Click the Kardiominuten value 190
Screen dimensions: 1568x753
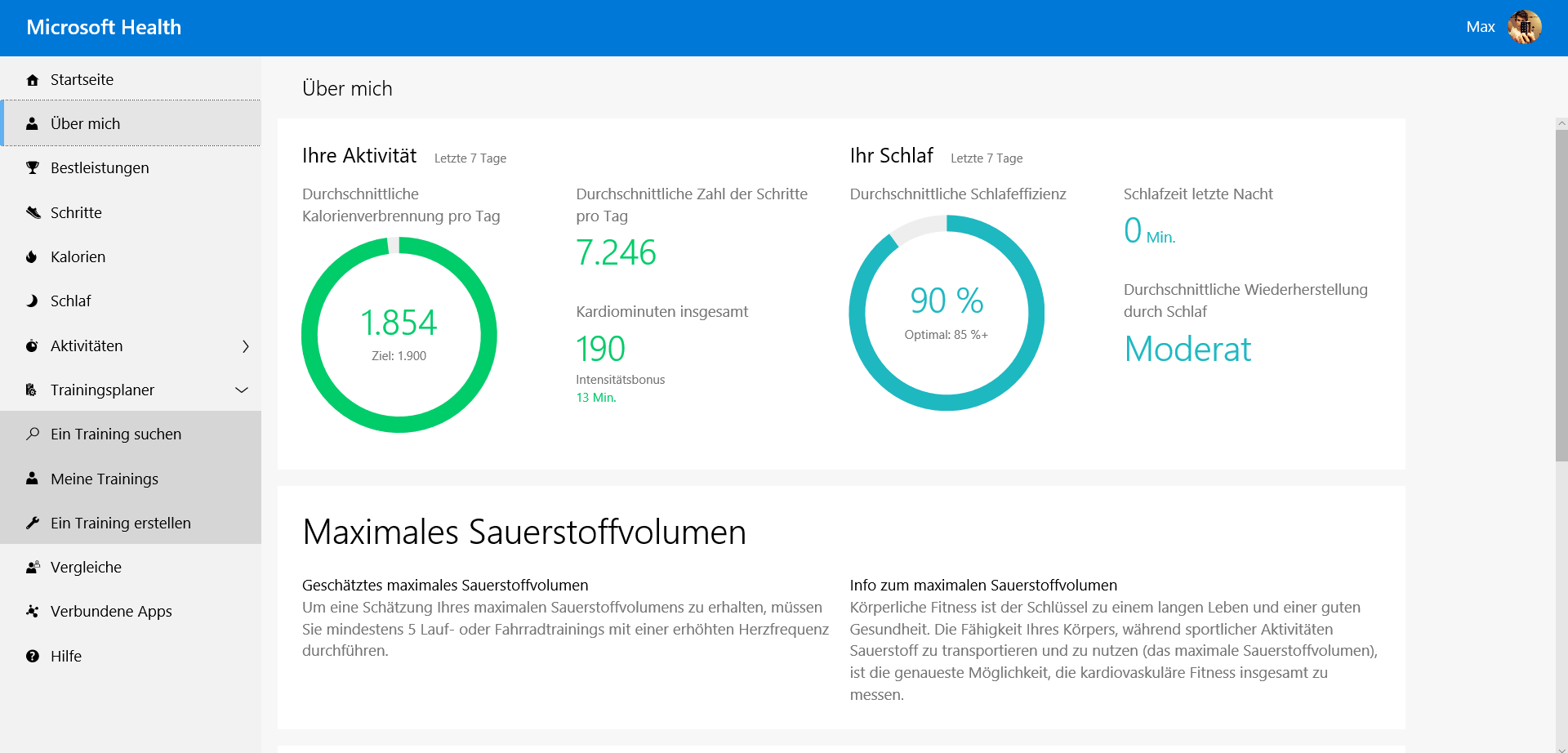[600, 349]
